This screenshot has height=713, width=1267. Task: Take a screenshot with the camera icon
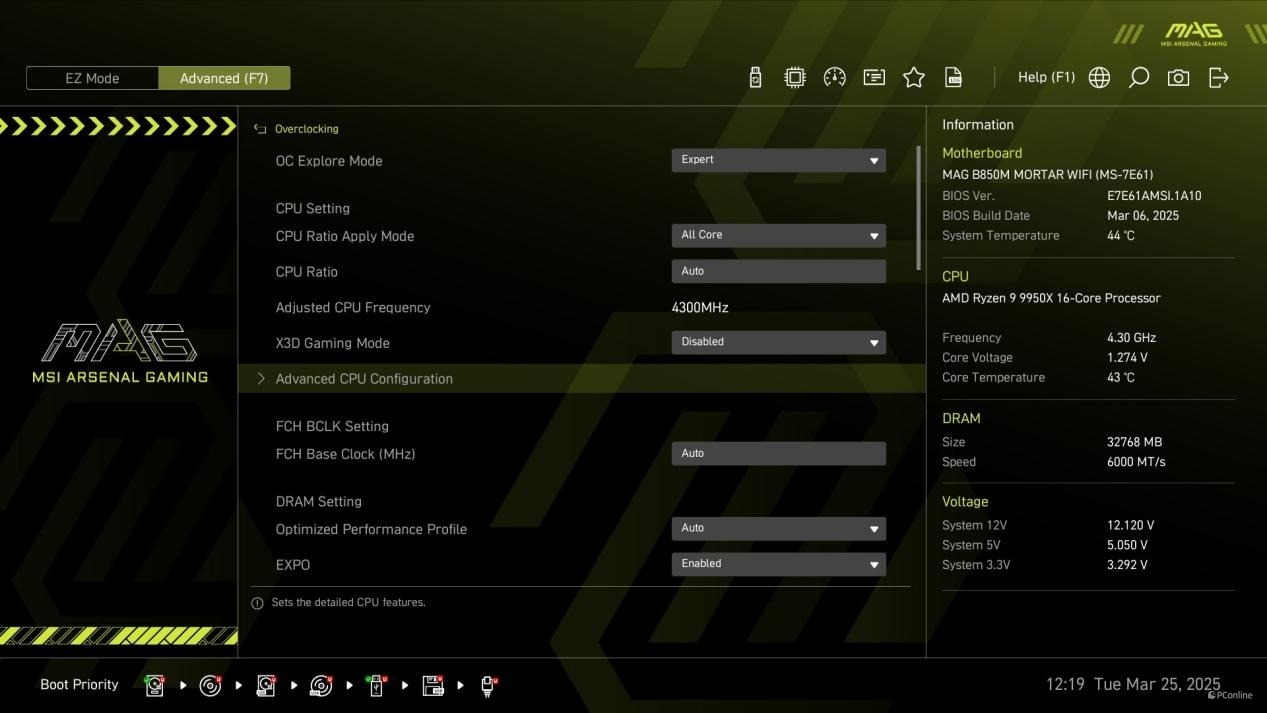click(x=1179, y=78)
